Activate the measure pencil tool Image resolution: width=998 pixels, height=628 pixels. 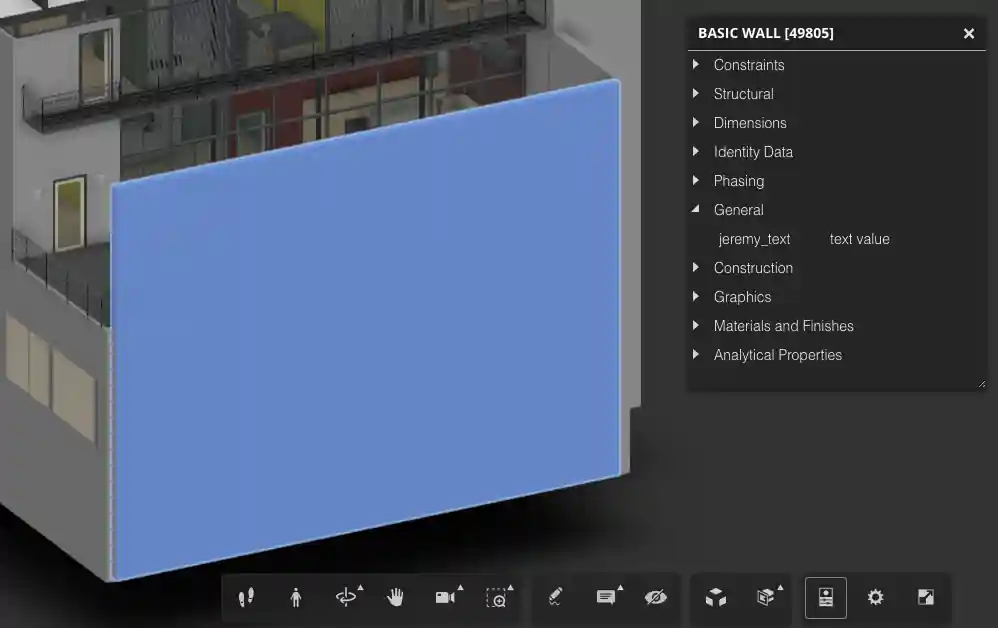tap(554, 597)
